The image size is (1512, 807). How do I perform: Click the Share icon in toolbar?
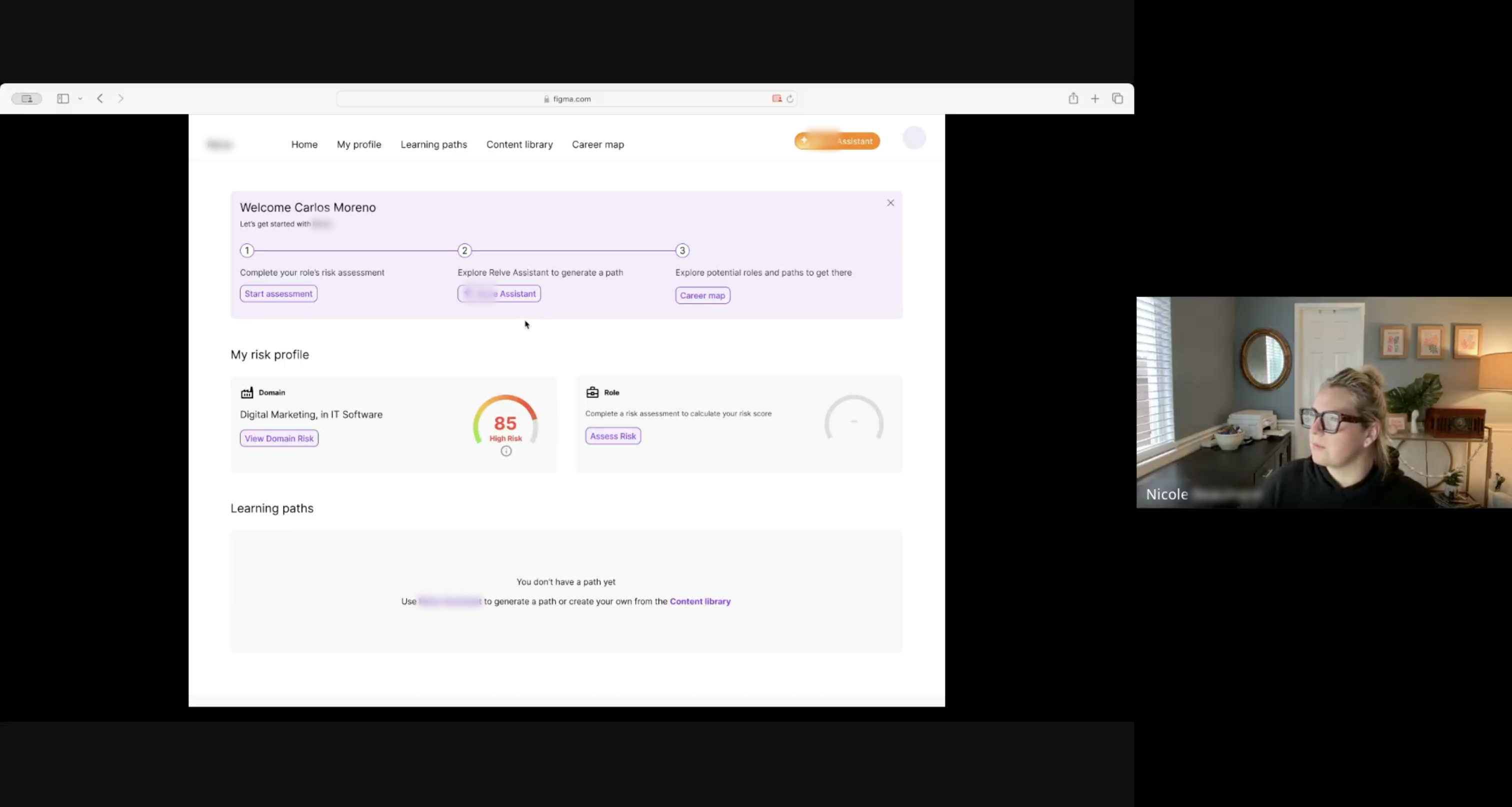coord(1073,98)
